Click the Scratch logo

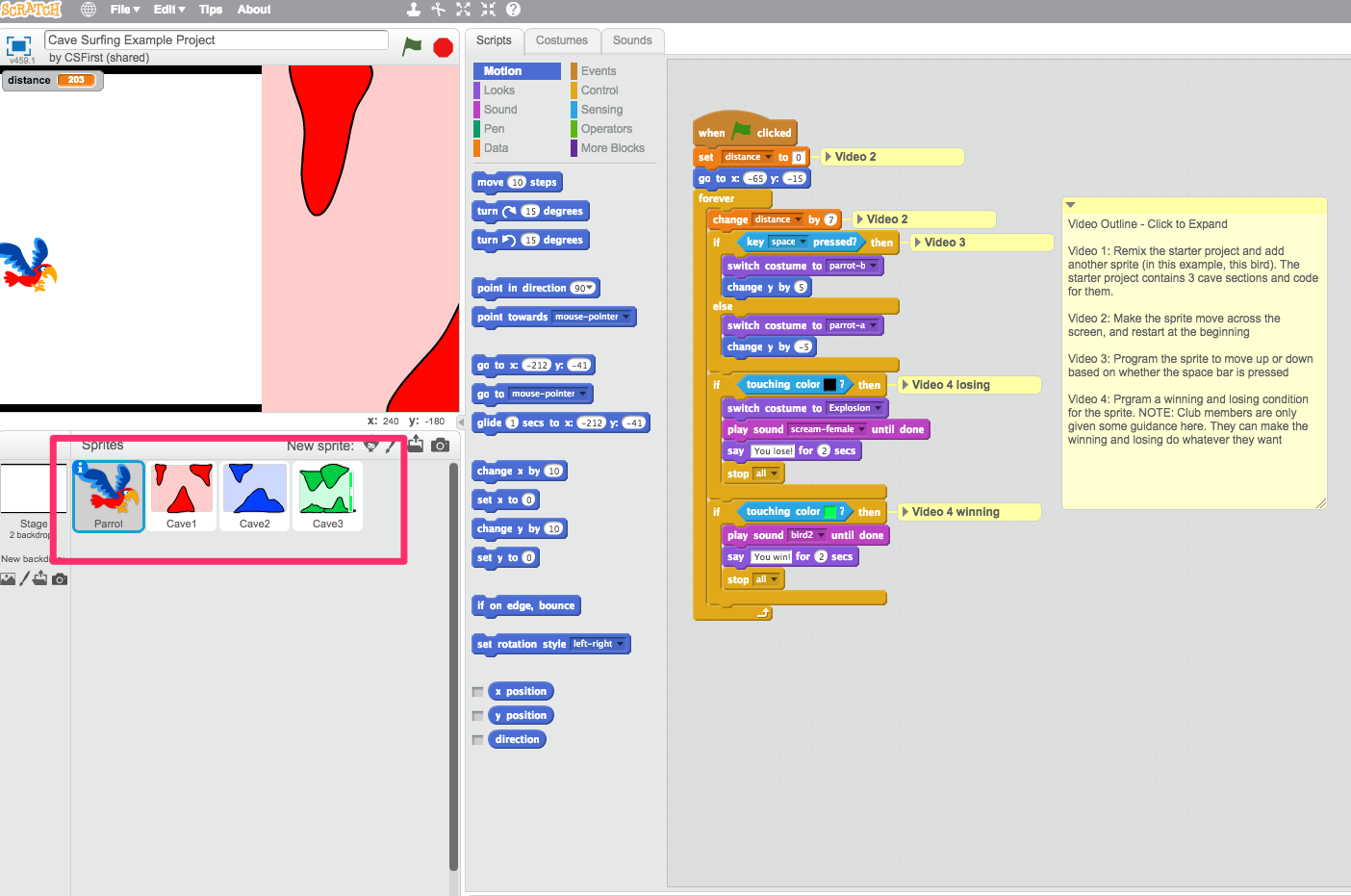31,10
